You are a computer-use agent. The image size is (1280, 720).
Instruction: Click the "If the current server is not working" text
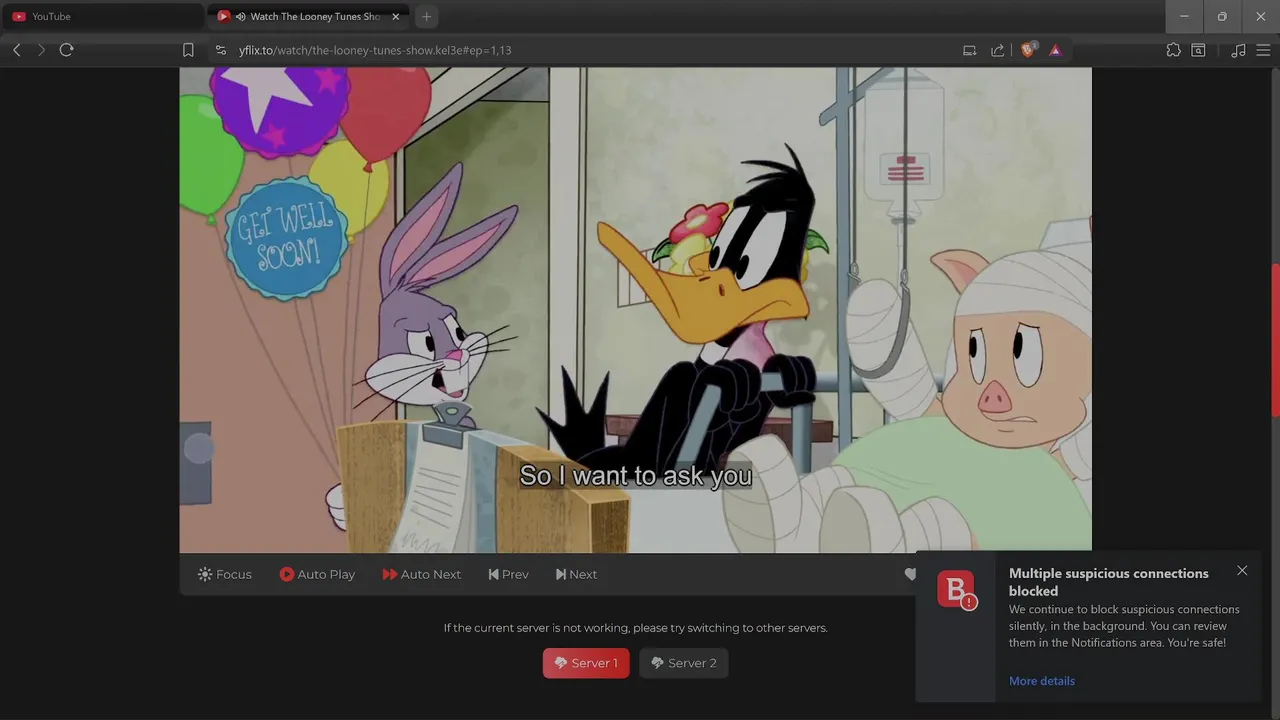(x=636, y=628)
